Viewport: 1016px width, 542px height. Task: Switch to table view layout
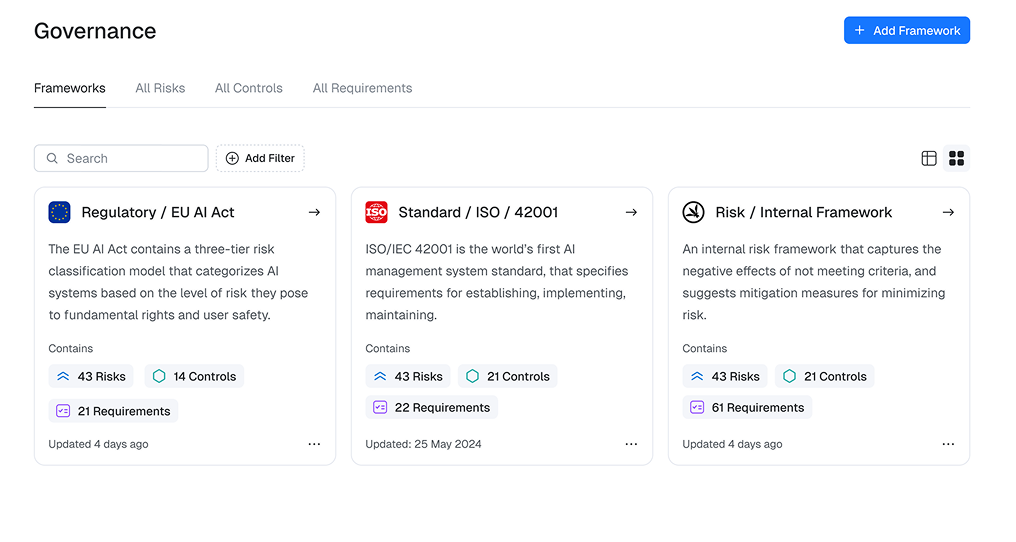click(929, 158)
